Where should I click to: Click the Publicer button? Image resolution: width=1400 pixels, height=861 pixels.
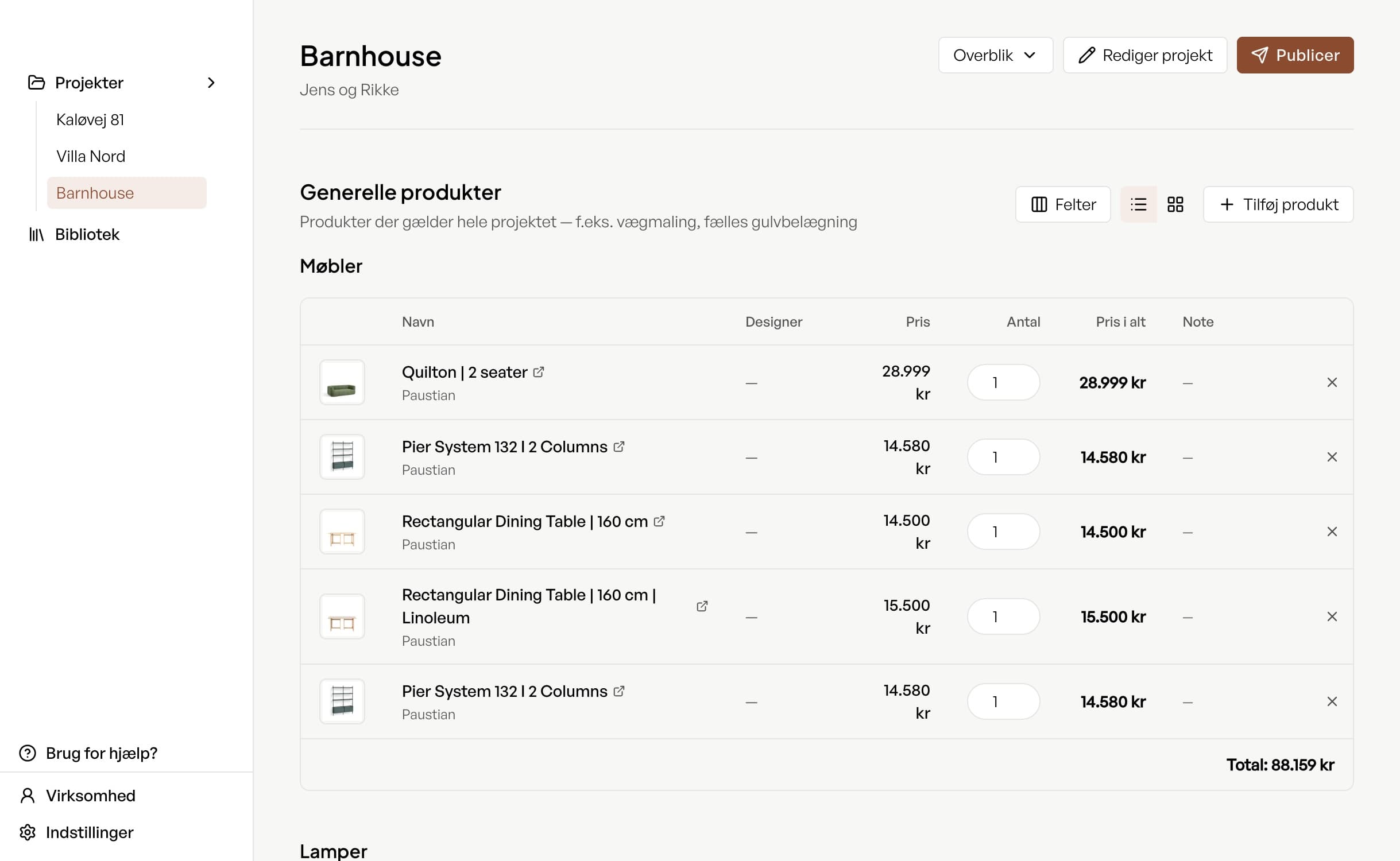tap(1294, 55)
